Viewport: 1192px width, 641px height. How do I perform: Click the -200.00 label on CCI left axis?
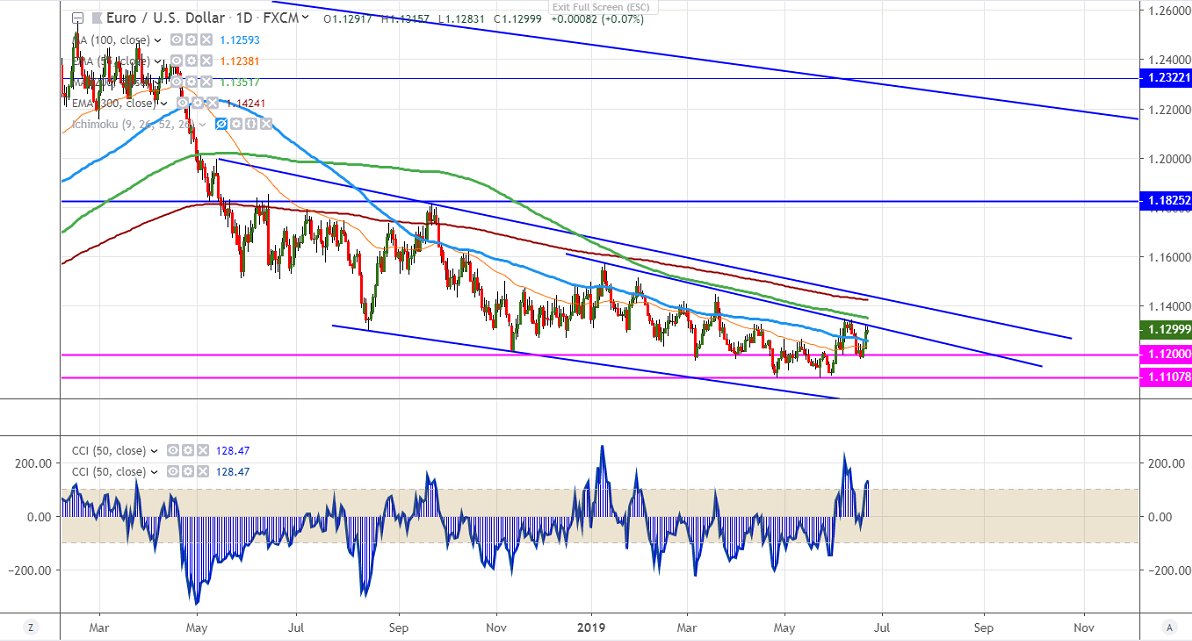[x=30, y=570]
